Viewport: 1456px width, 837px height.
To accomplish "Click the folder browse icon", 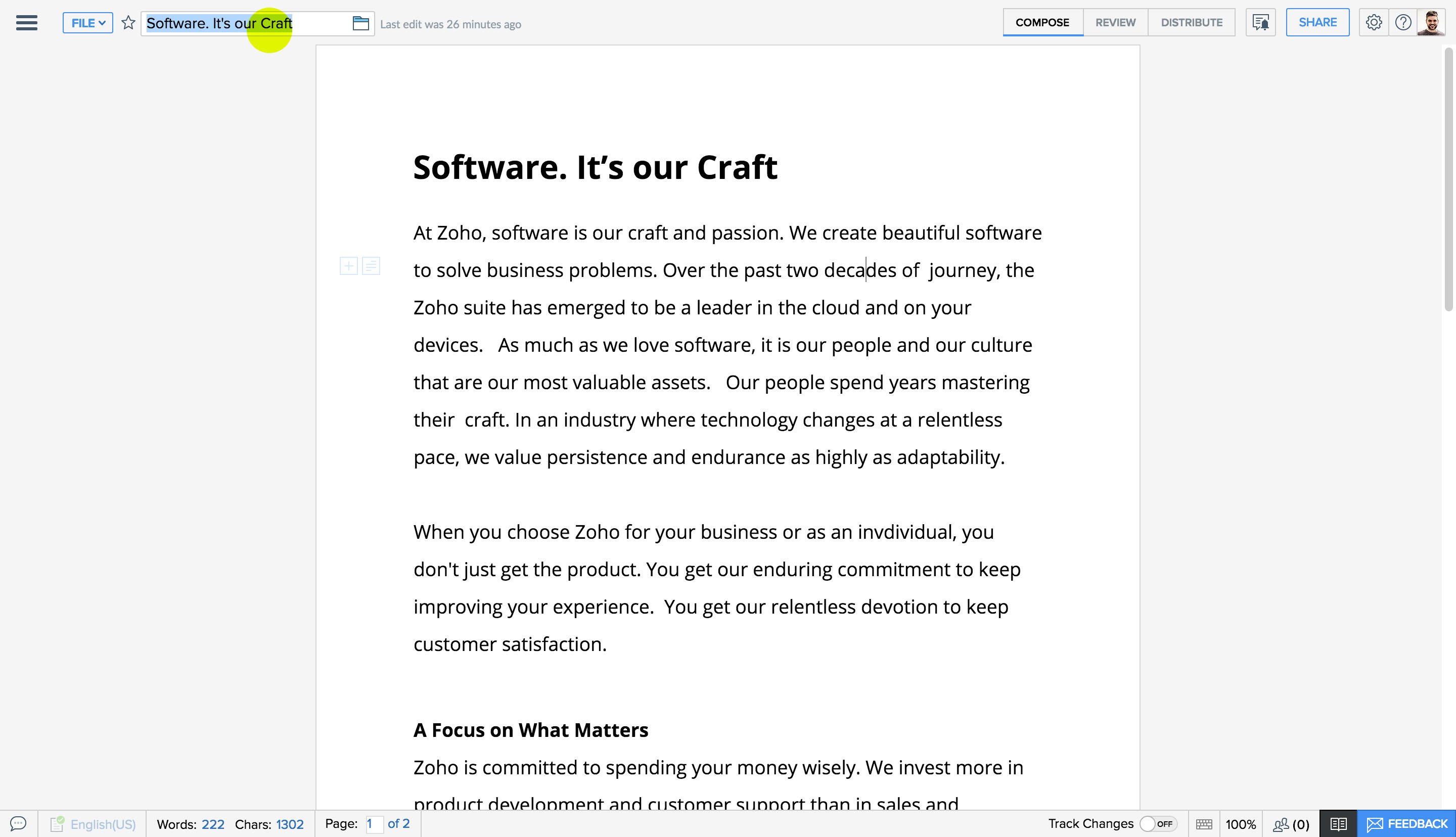I will [361, 23].
